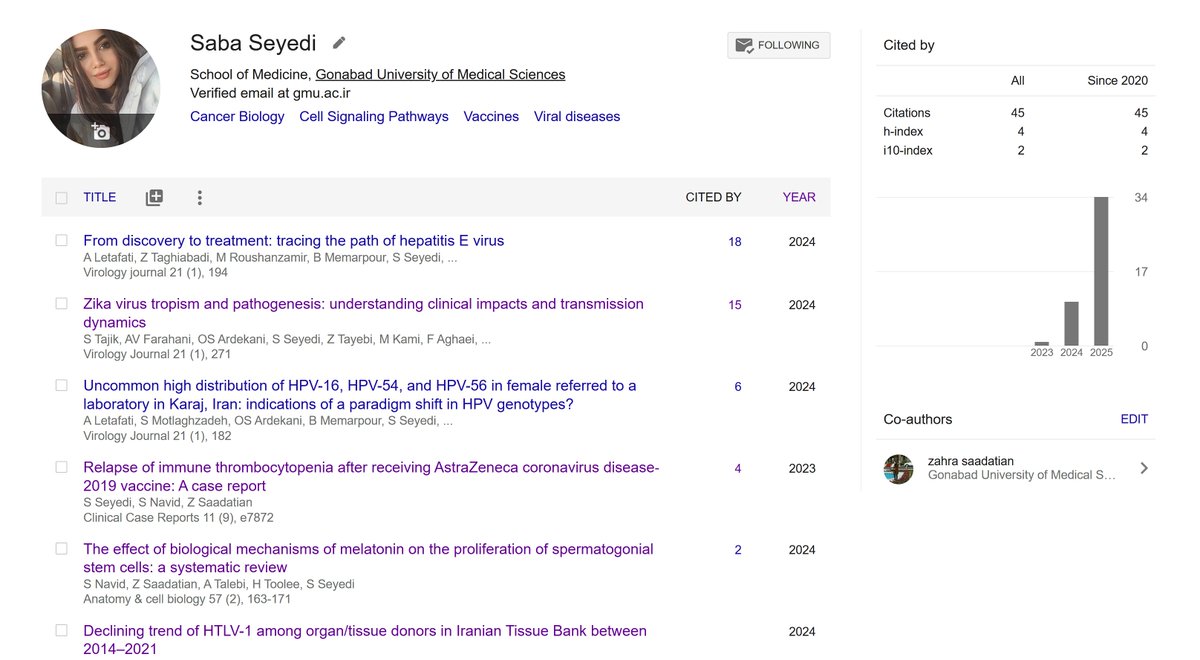Open the Viral diseases interest tag

[x=577, y=117]
